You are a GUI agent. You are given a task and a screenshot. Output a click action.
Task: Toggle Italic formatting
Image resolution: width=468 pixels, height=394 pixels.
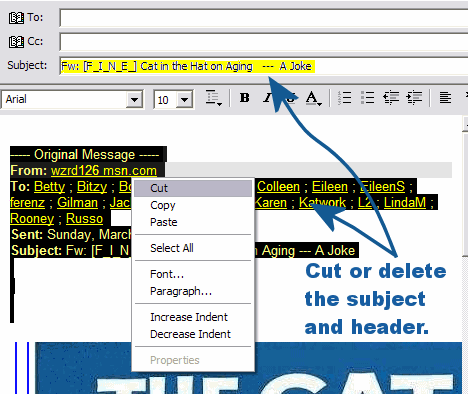[267, 98]
